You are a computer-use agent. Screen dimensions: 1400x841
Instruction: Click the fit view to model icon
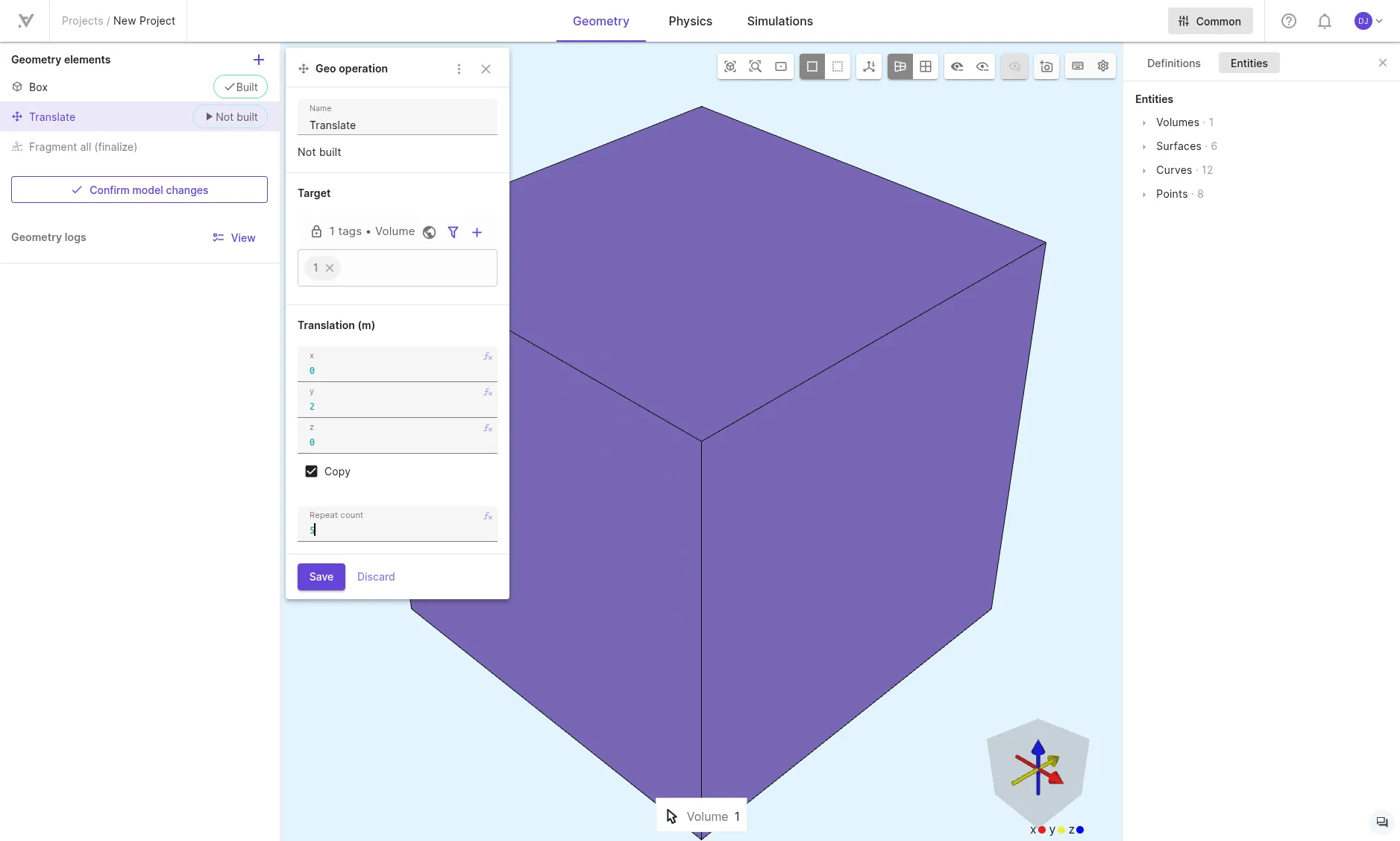[x=730, y=66]
